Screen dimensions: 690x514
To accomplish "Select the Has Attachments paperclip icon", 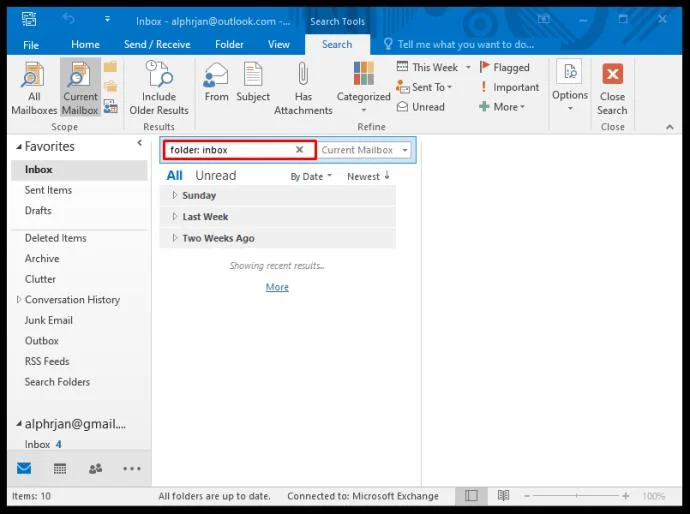I will tap(303, 76).
